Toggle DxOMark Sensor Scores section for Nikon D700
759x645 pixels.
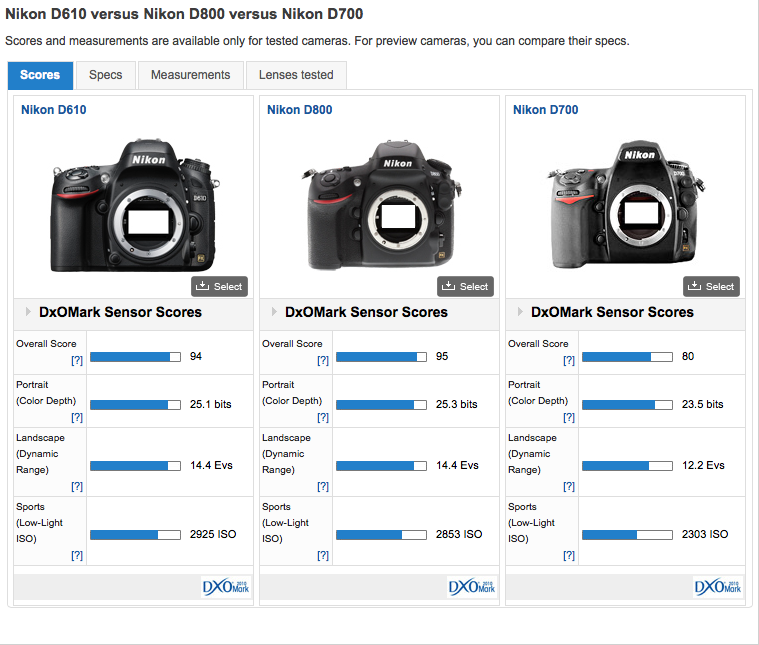(x=612, y=313)
